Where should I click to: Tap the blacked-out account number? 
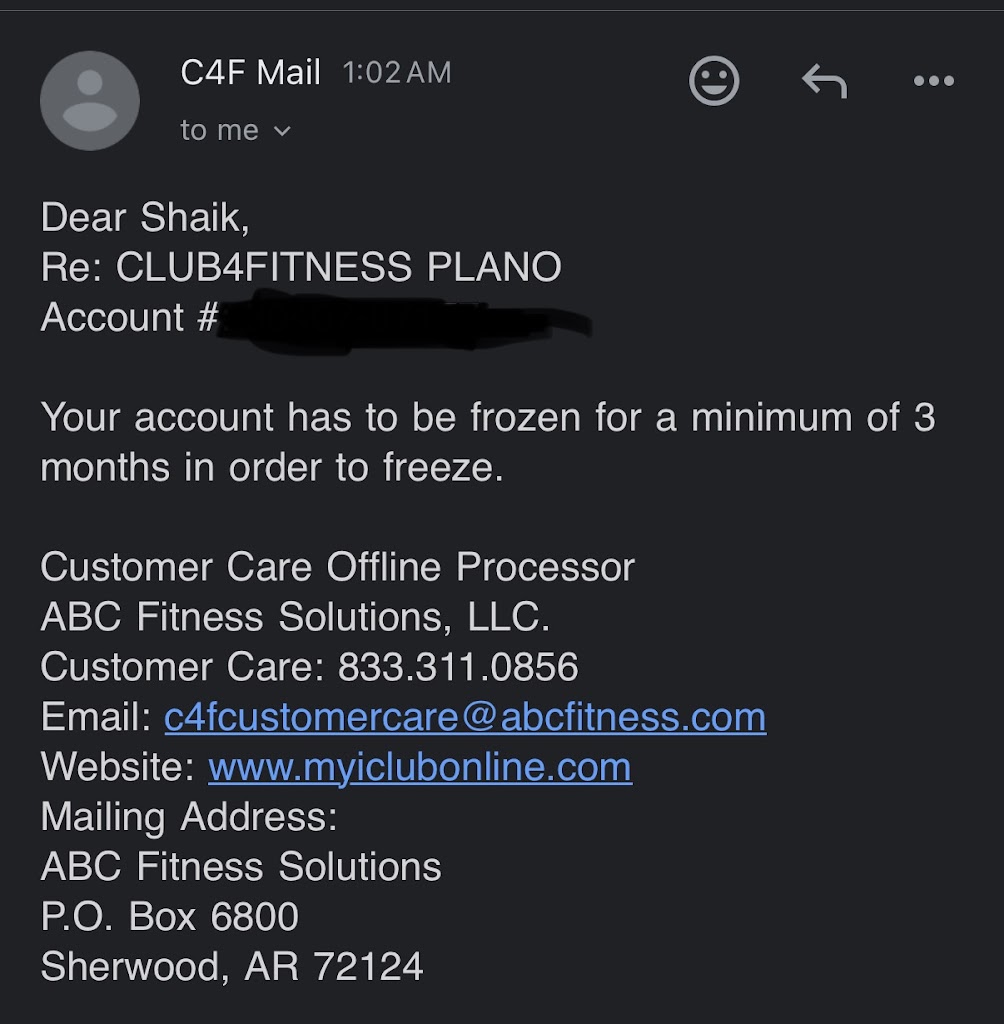tap(400, 320)
